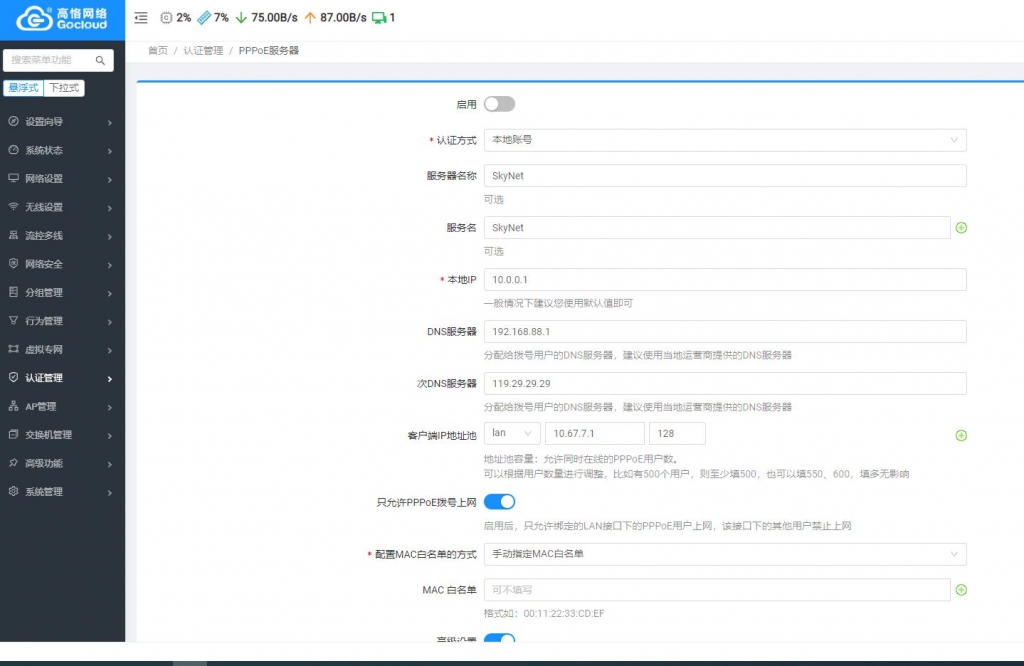This screenshot has height=666, width=1024.
Task: Go to 首页 breadcrumb link
Action: click(x=157, y=50)
